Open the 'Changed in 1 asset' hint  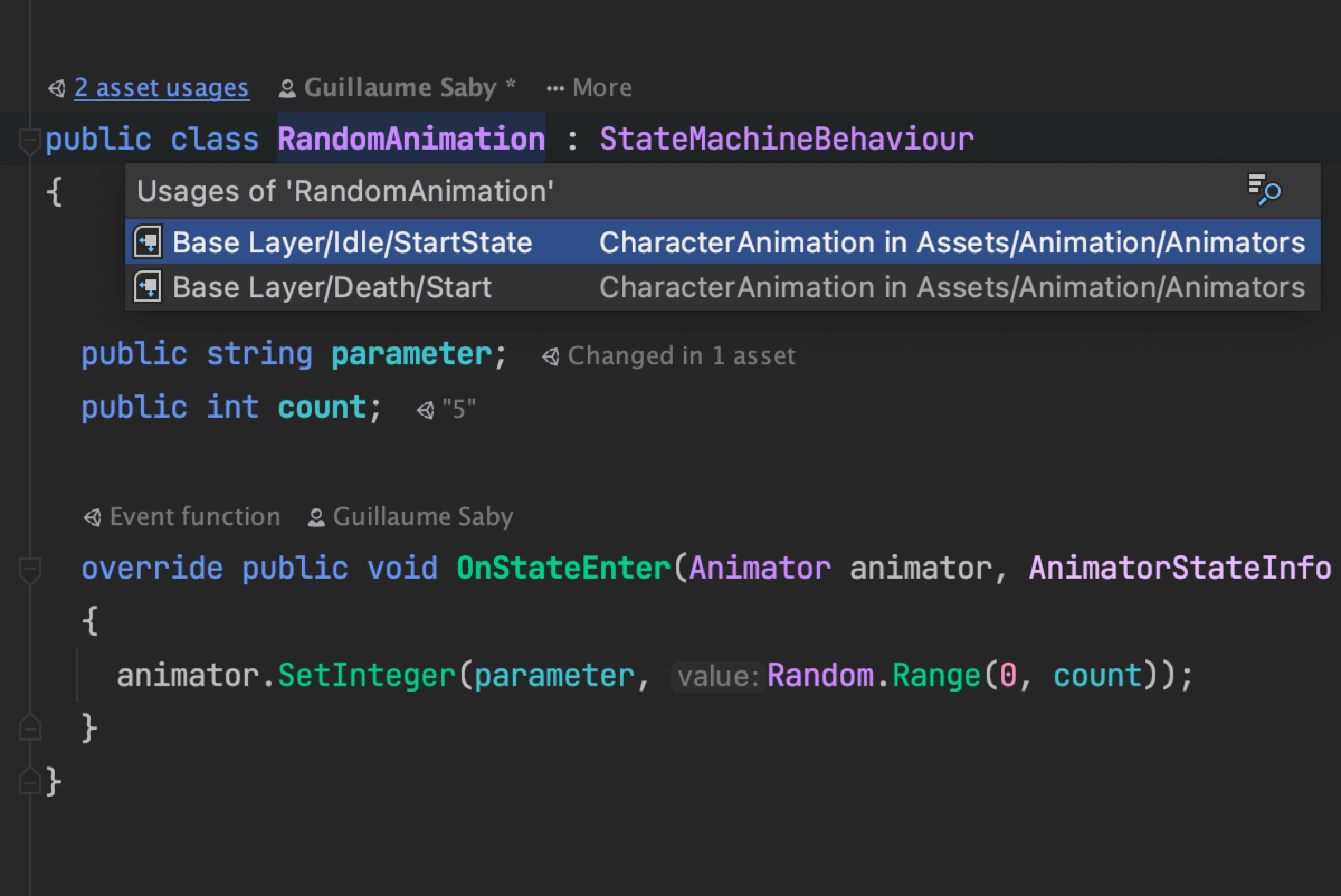pos(681,355)
